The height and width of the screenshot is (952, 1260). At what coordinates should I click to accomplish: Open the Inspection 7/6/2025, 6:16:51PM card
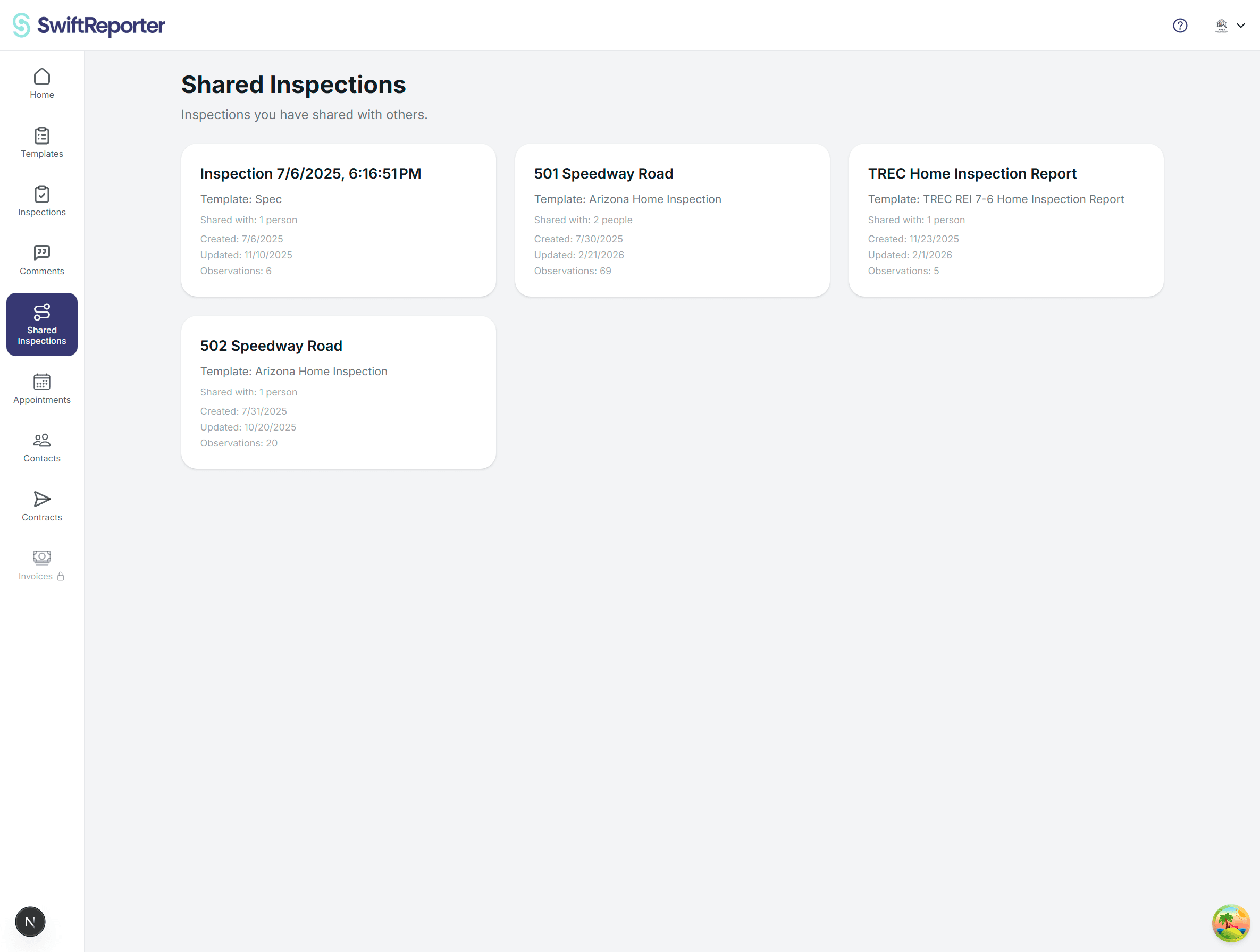338,220
